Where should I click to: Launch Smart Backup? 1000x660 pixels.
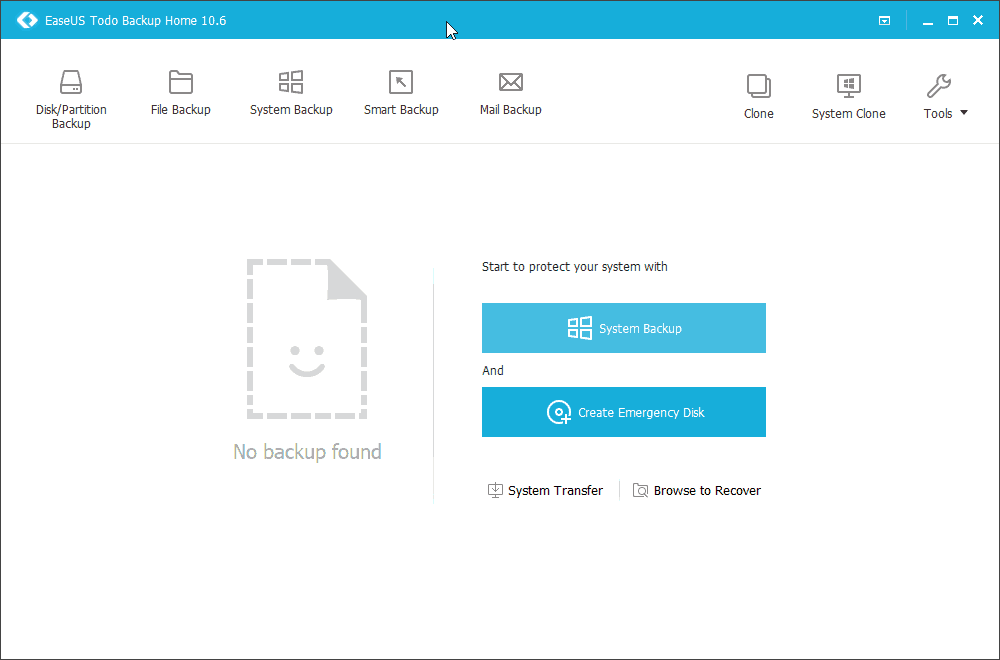(x=401, y=92)
